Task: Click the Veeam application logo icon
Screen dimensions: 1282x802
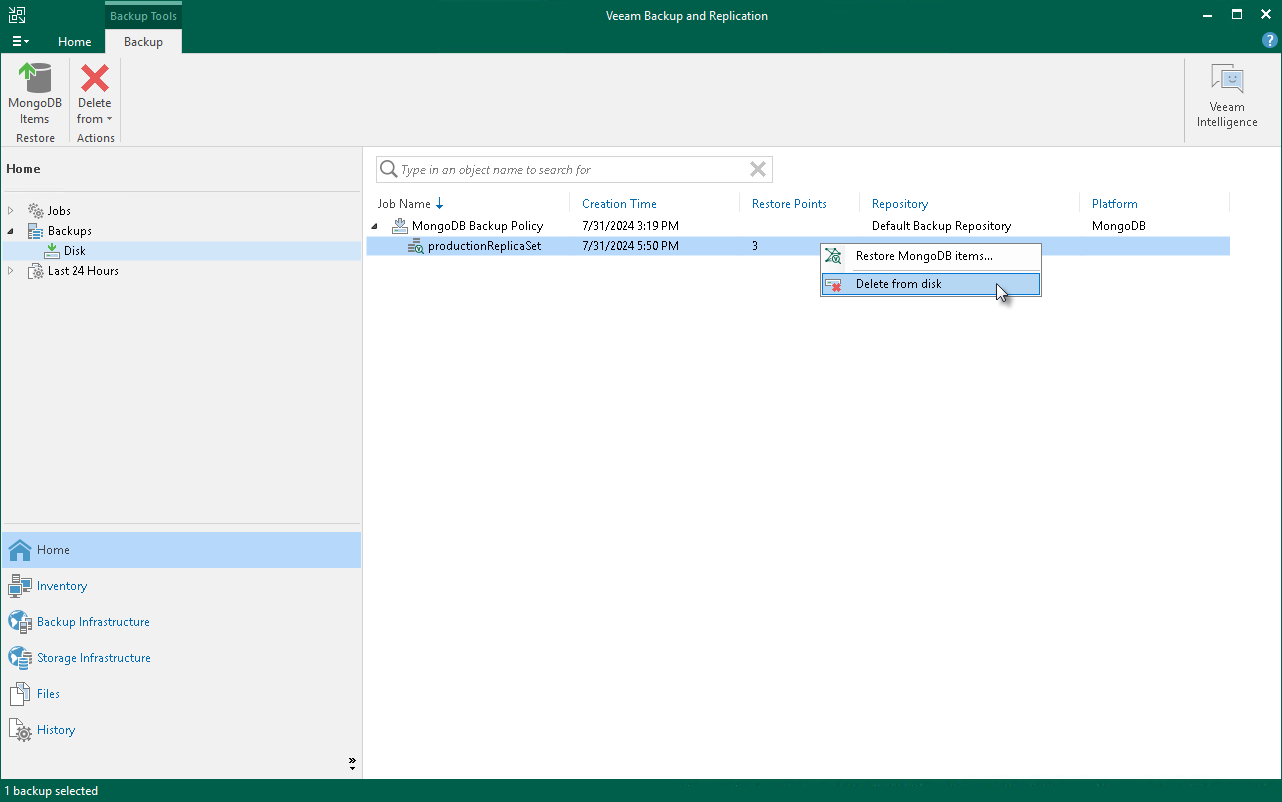Action: [17, 15]
